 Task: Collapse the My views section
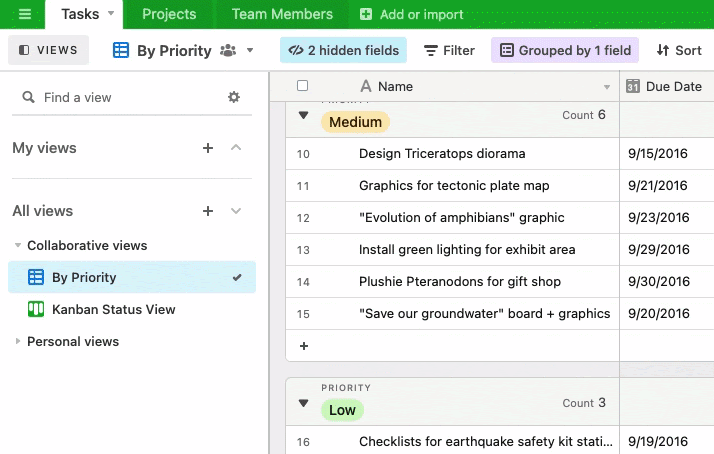236,148
